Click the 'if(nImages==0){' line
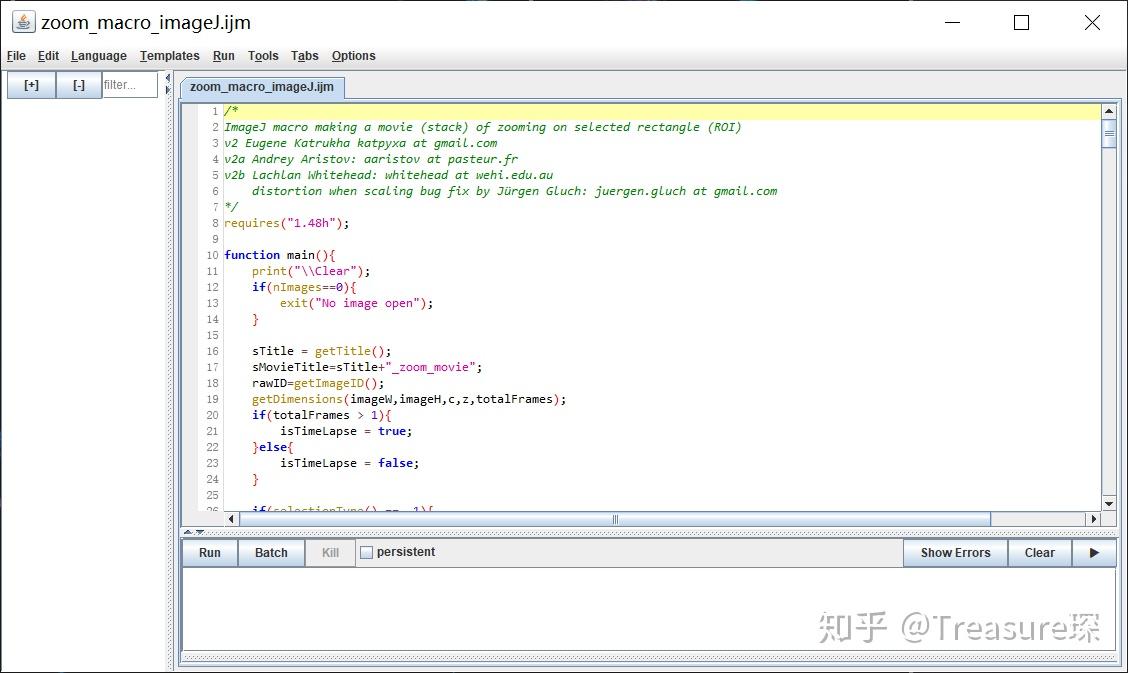The width and height of the screenshot is (1128, 673). [x=304, y=287]
